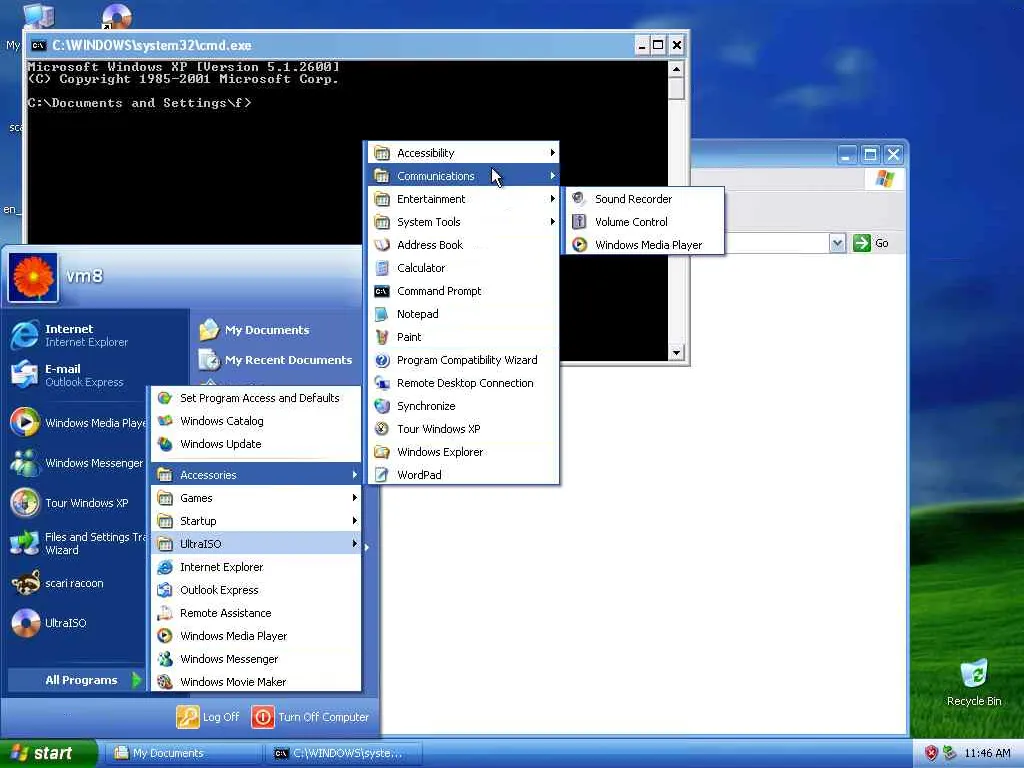Expand the UltraISO folder arrow

[355, 543]
